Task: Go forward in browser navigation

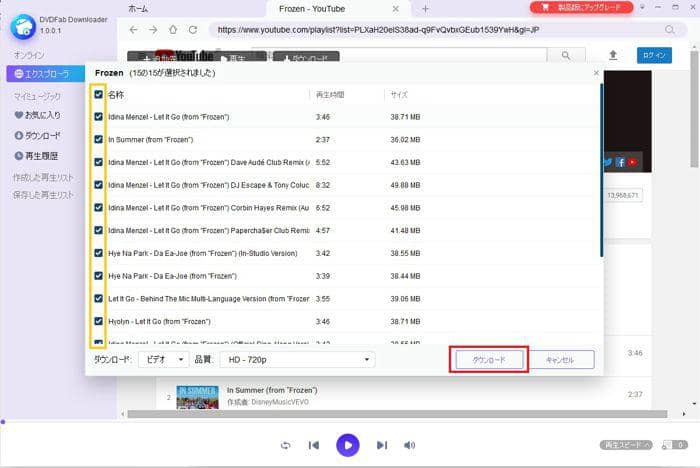Action: pos(153,30)
